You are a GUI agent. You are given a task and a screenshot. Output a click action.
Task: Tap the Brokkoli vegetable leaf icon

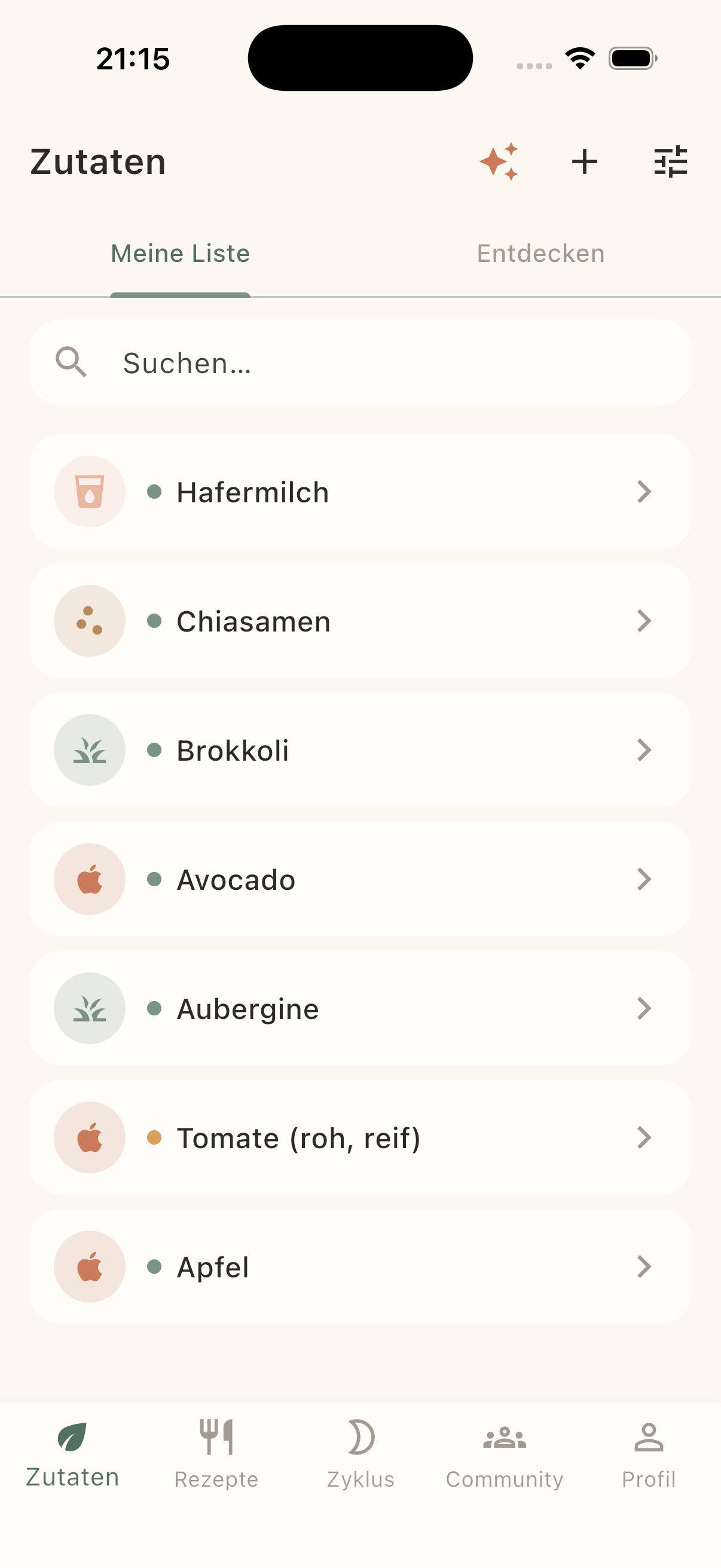pyautogui.click(x=90, y=750)
